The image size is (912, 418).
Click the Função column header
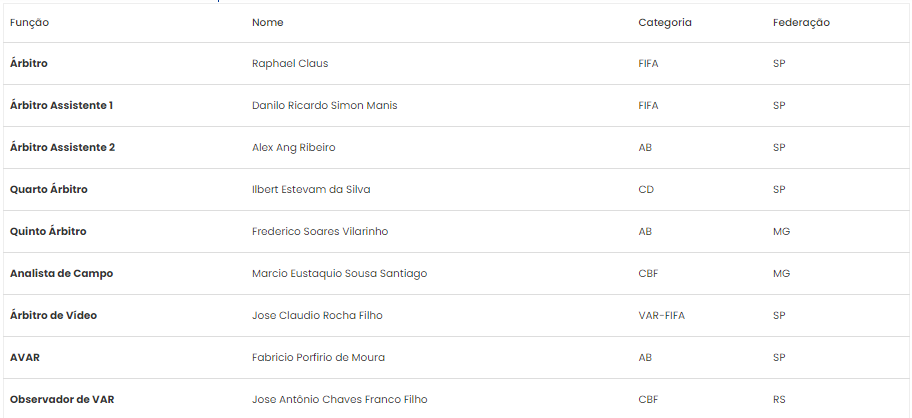click(29, 23)
